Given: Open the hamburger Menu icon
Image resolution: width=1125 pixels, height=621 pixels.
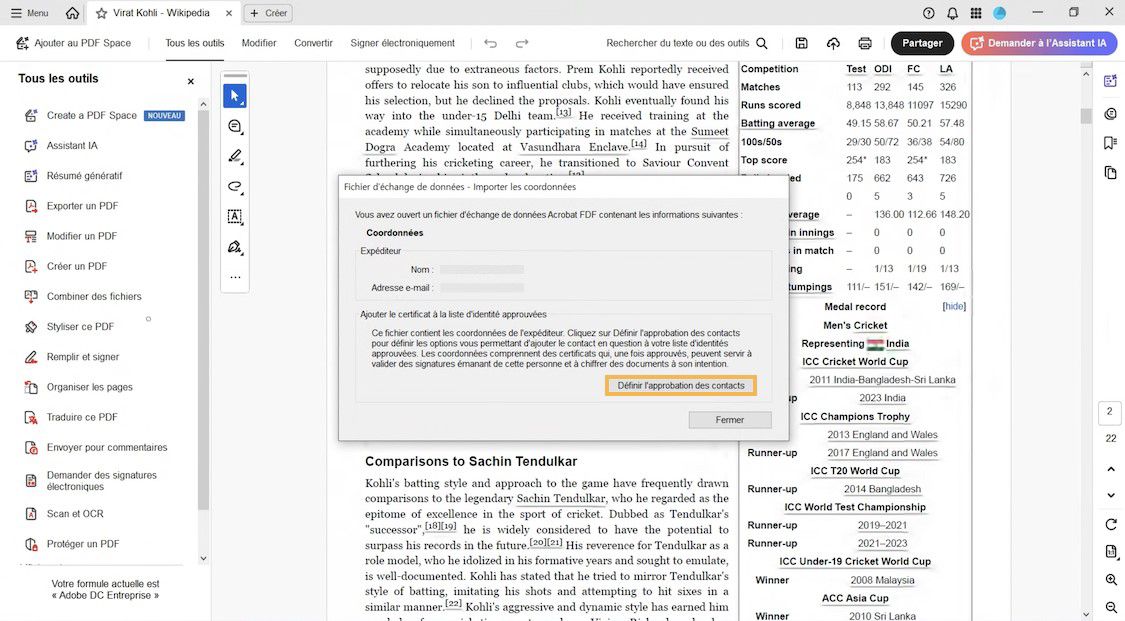Looking at the screenshot, I should pyautogui.click(x=16, y=13).
